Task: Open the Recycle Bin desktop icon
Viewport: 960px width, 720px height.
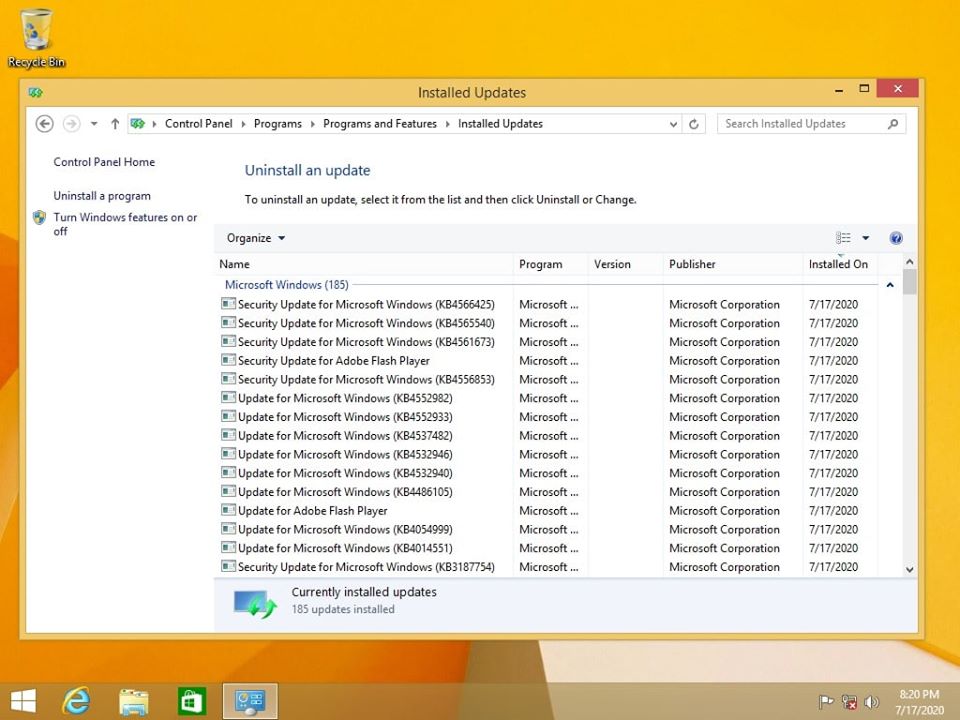Action: tap(36, 39)
